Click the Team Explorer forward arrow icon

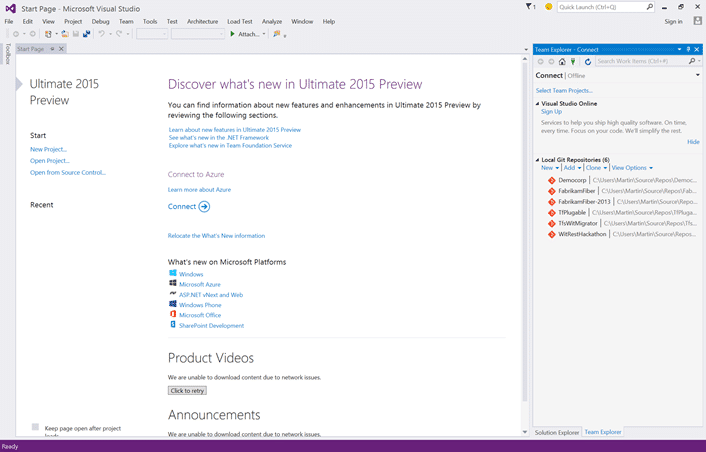click(551, 62)
